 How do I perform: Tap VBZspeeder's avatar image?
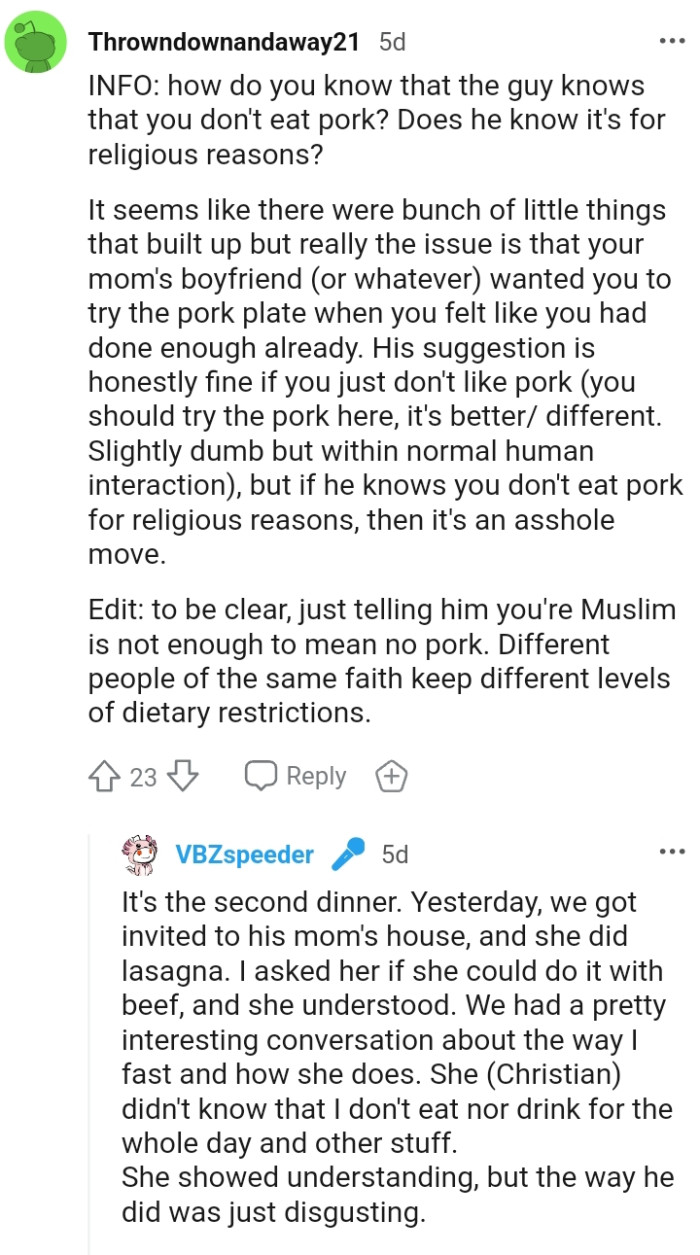pyautogui.click(x=141, y=856)
